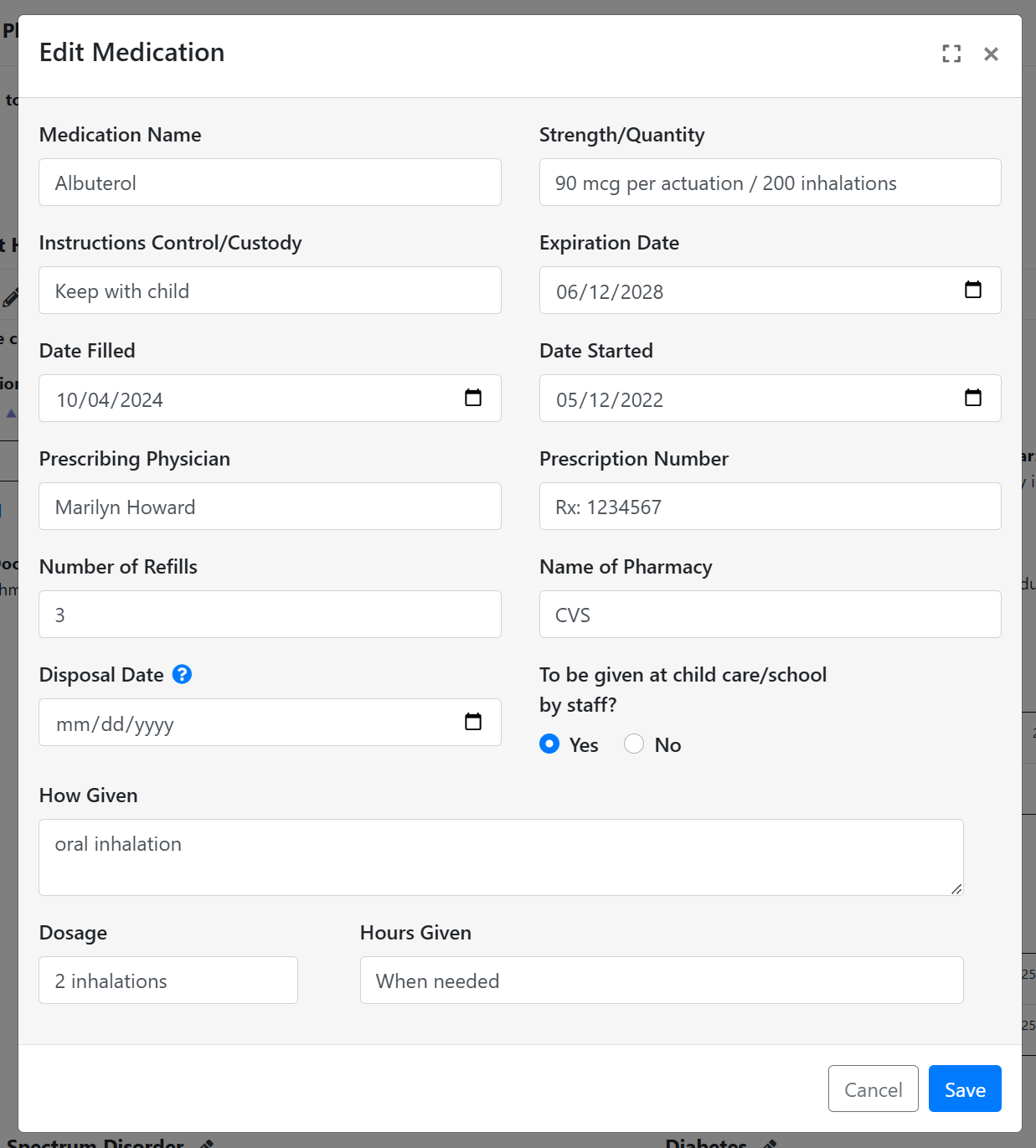Screen dimensions: 1036x1148
Task: Select No for given by staff
Action: coord(634,744)
